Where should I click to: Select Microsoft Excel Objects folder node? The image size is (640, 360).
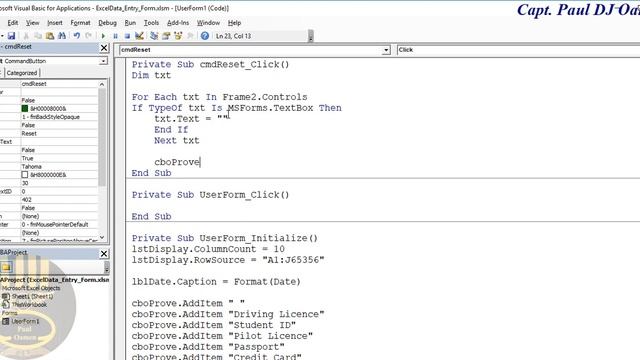pos(31,288)
